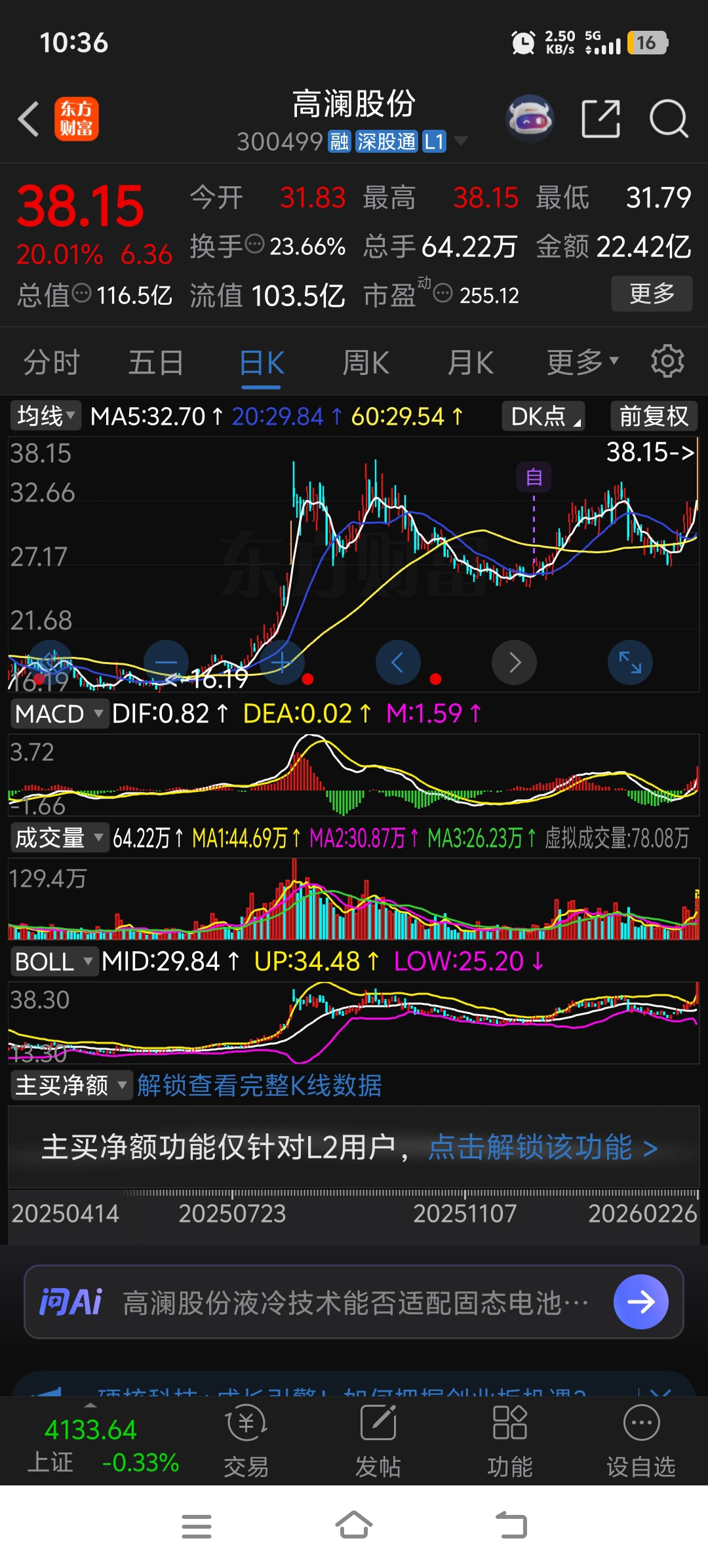Tap the 38.15 current price
Screen dimensions: 708x1568
80,206
